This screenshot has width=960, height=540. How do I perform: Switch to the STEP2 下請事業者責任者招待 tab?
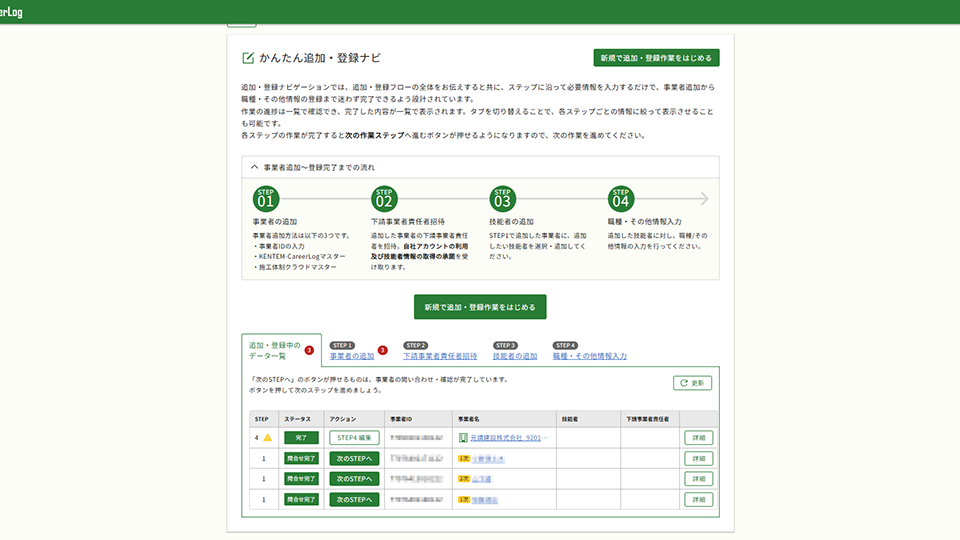pos(440,356)
